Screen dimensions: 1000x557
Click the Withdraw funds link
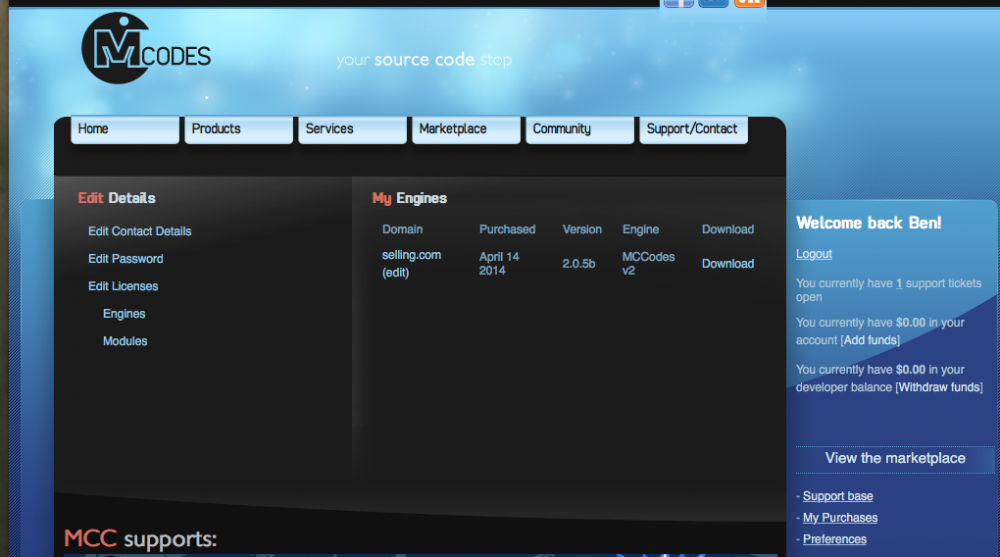pyautogui.click(x=939, y=388)
